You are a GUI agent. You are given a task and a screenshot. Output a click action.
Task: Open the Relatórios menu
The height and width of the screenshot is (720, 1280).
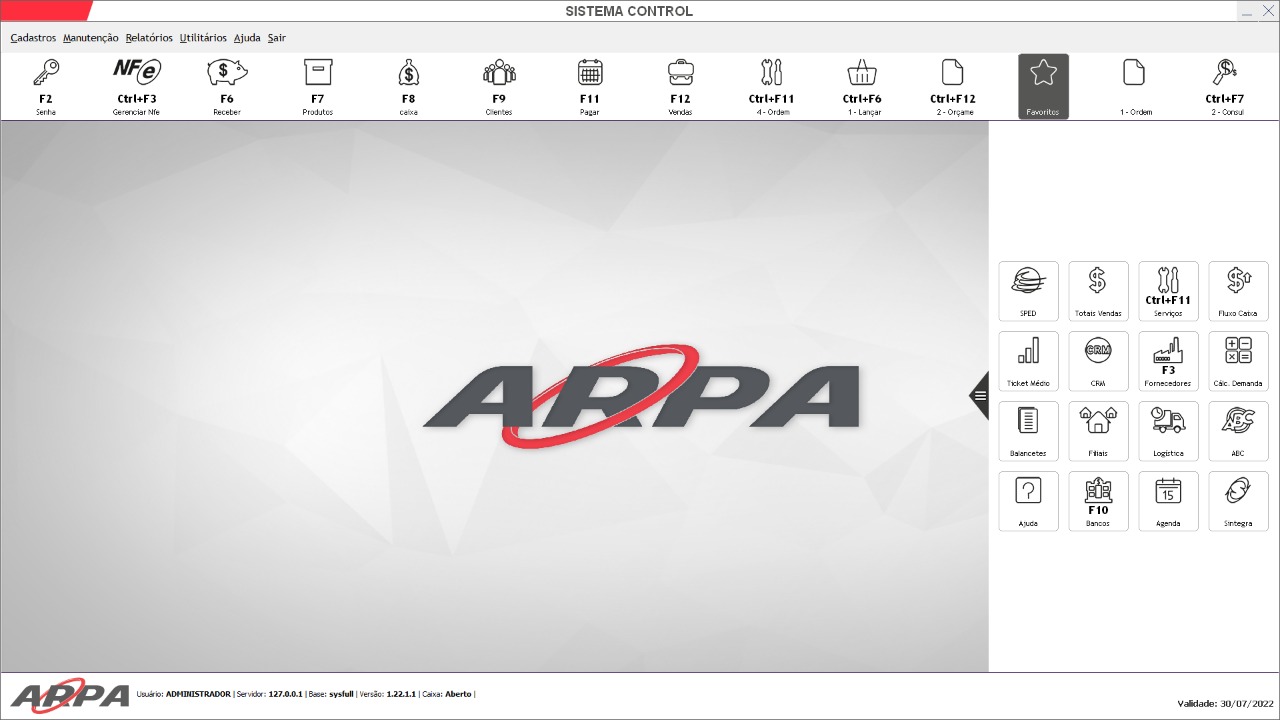click(149, 38)
